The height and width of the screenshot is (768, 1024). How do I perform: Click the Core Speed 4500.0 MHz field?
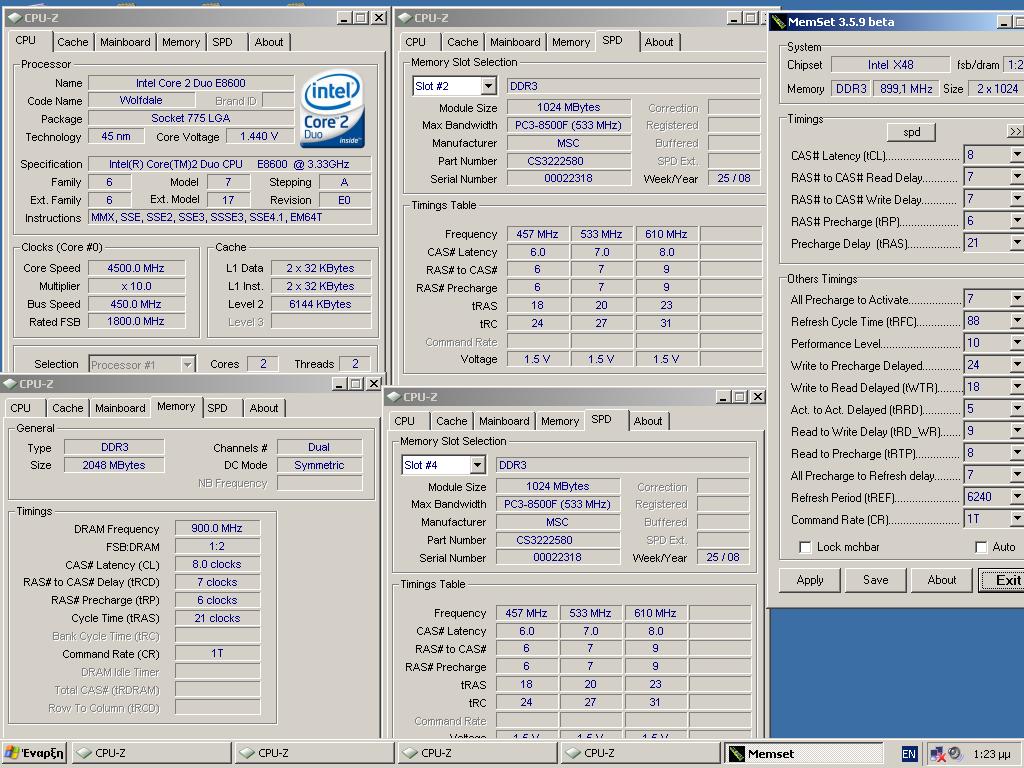point(136,268)
